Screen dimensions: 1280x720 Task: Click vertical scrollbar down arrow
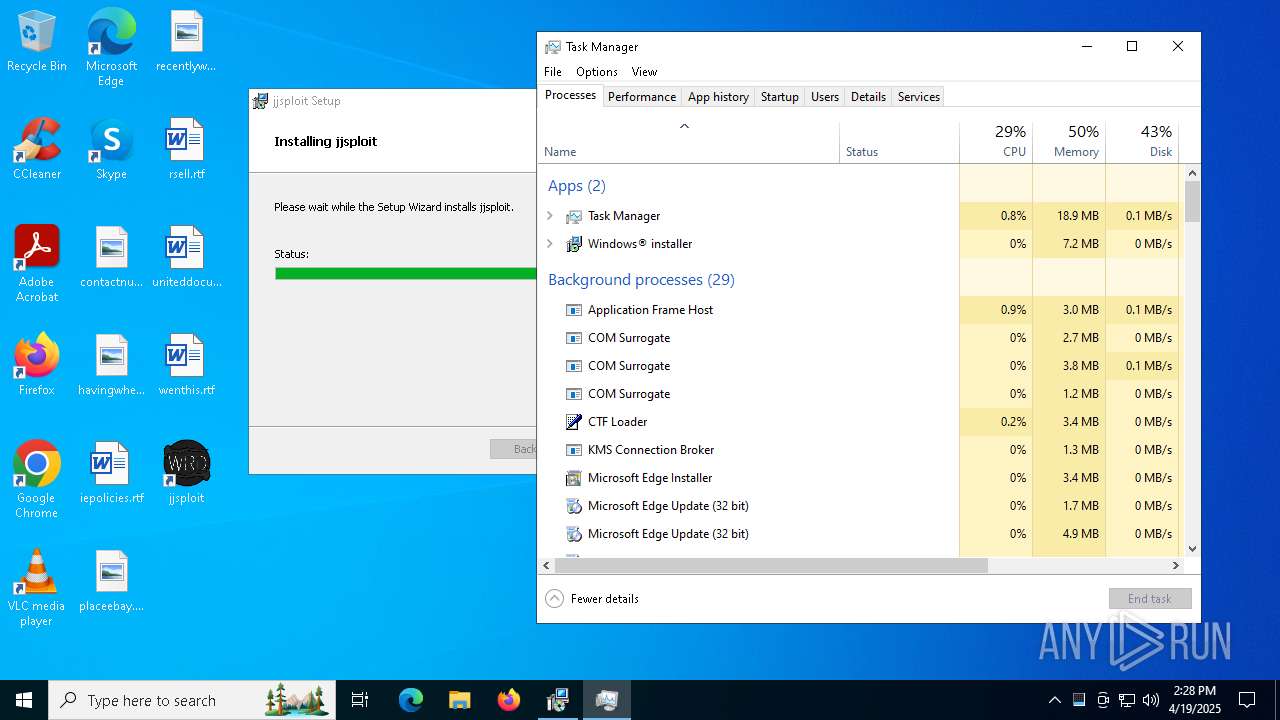(x=1192, y=549)
